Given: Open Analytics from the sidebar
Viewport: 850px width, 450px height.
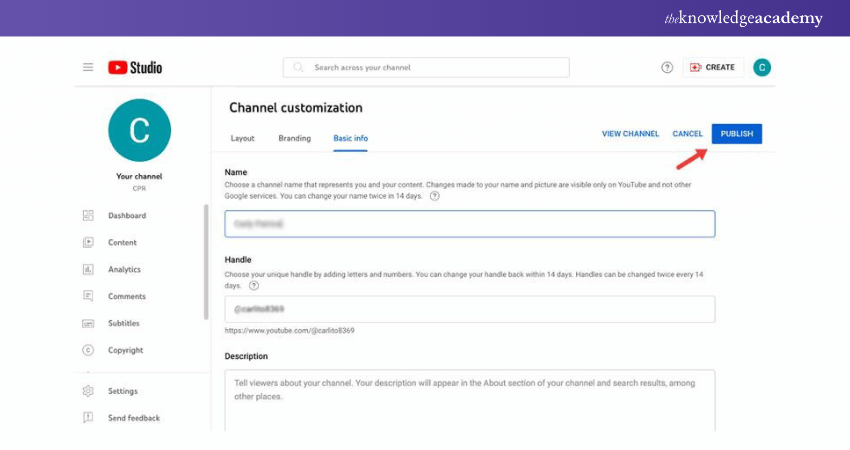Looking at the screenshot, I should click(124, 269).
